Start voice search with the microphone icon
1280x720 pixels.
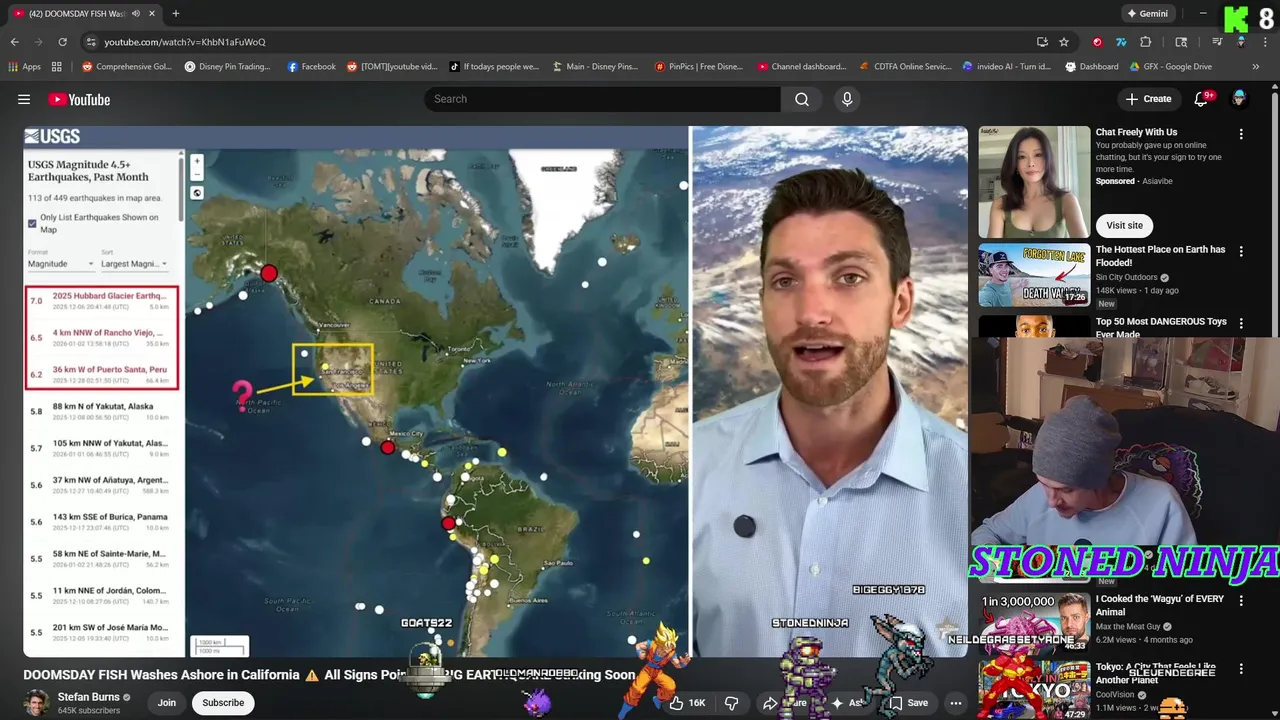pyautogui.click(x=847, y=99)
